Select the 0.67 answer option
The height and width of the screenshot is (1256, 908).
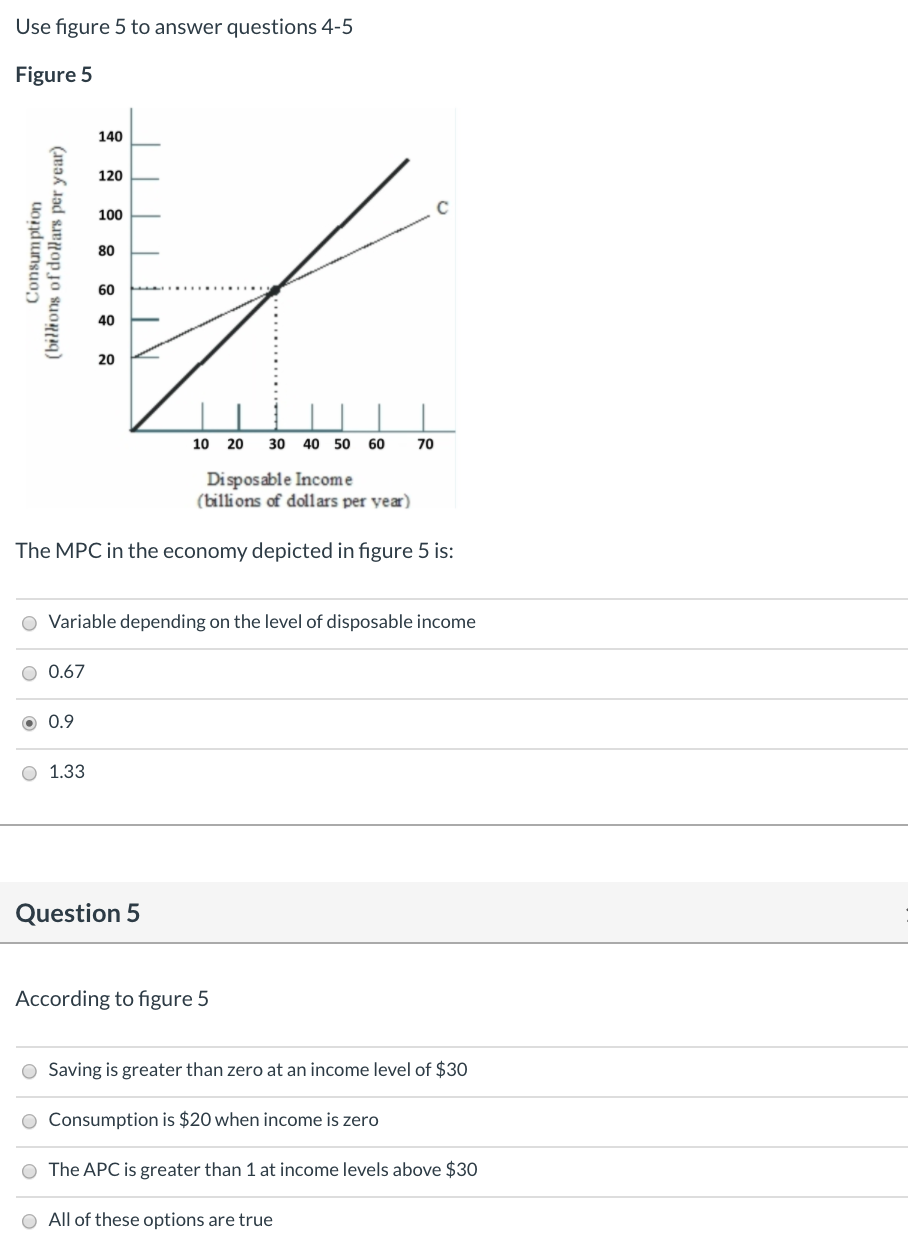tap(30, 672)
